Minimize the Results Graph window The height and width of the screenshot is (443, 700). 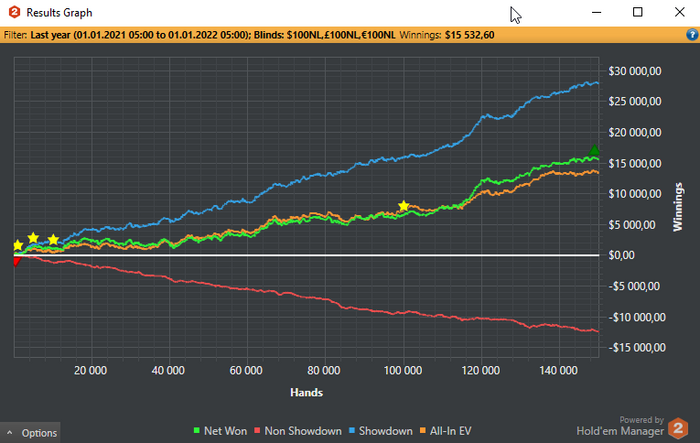click(596, 12)
